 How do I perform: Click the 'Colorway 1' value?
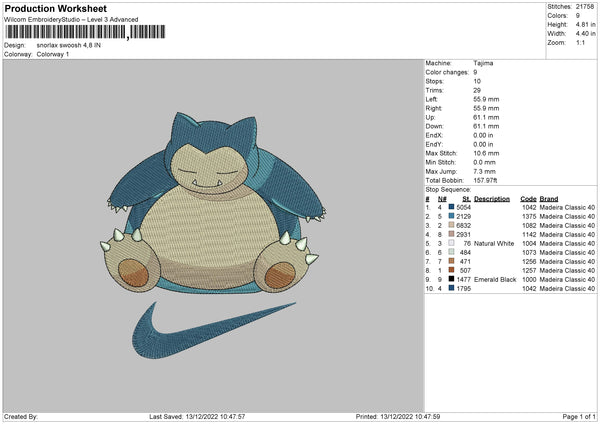(53, 54)
